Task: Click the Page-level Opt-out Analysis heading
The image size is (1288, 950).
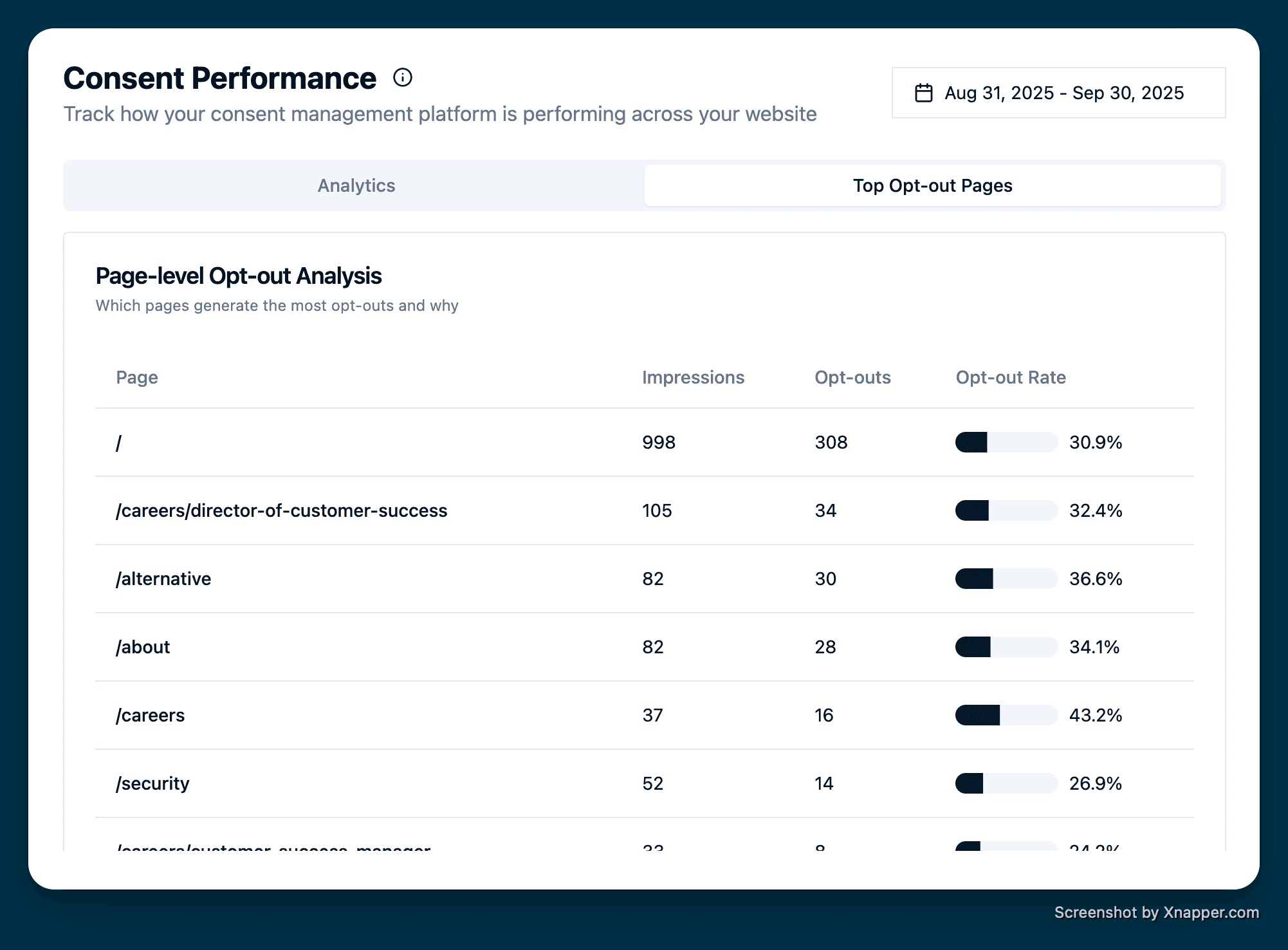Action: point(239,276)
